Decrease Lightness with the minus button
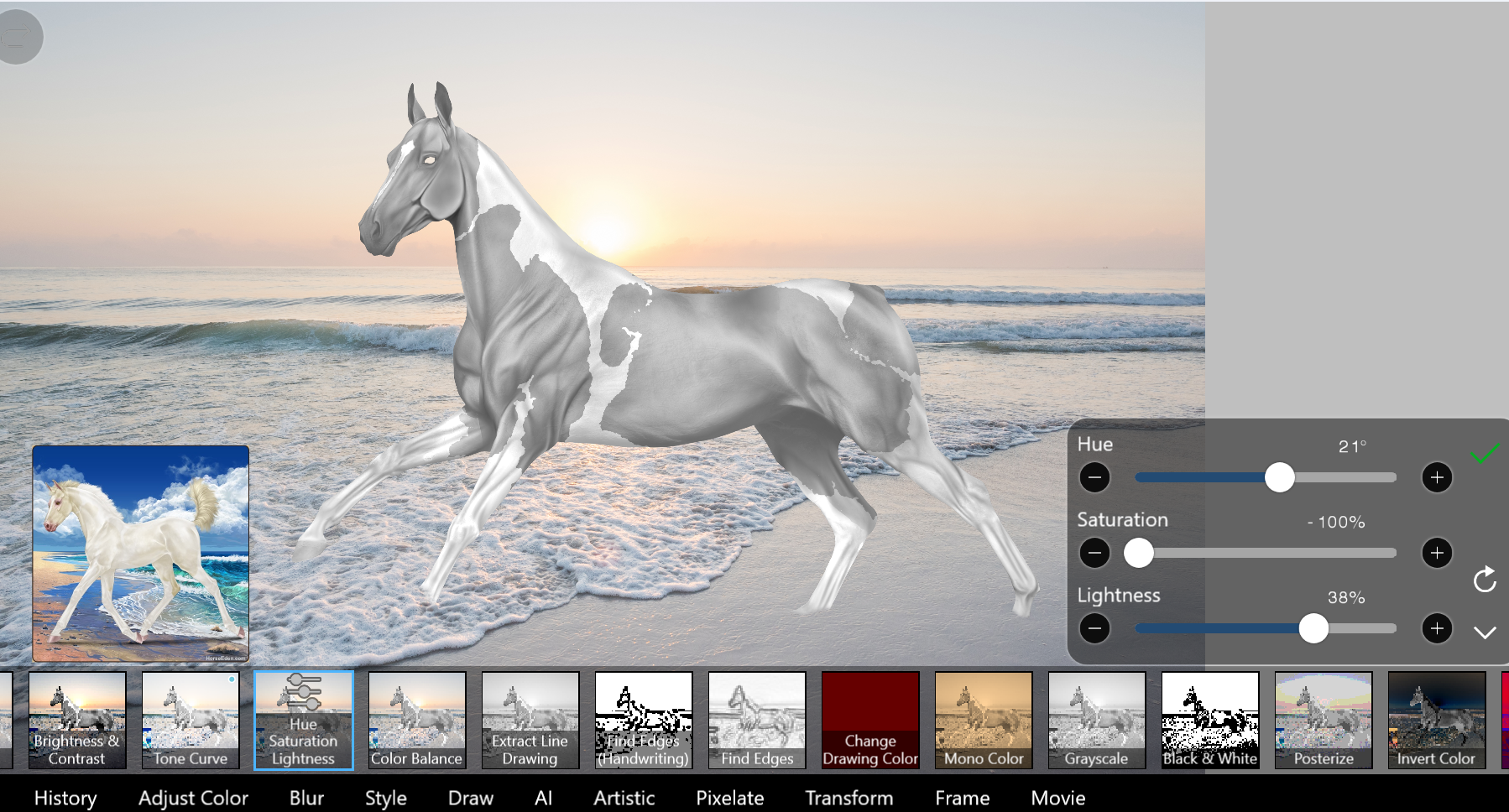Viewport: 1509px width, 812px height. tap(1094, 628)
